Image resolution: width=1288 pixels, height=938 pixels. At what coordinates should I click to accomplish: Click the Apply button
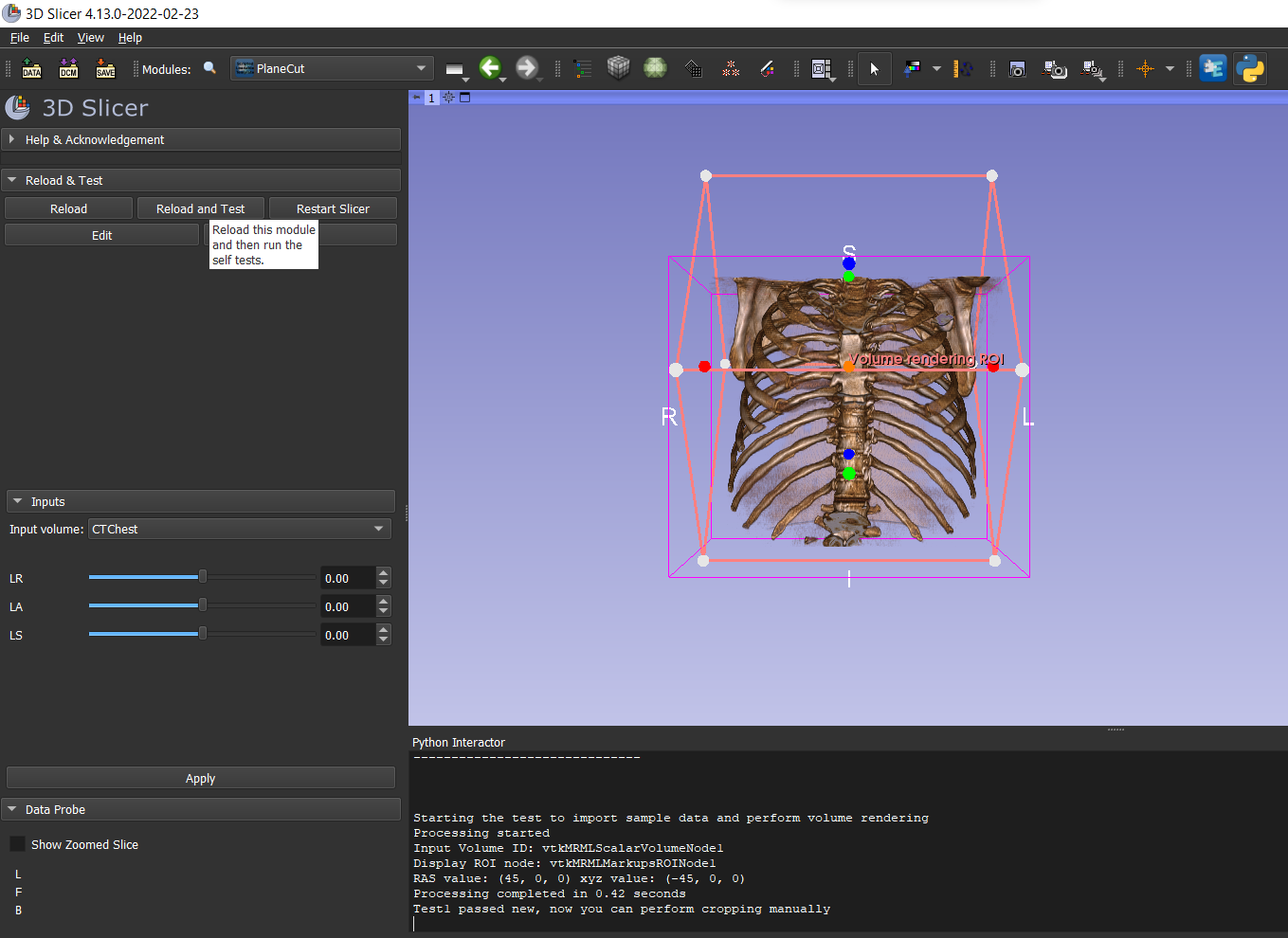(200, 777)
